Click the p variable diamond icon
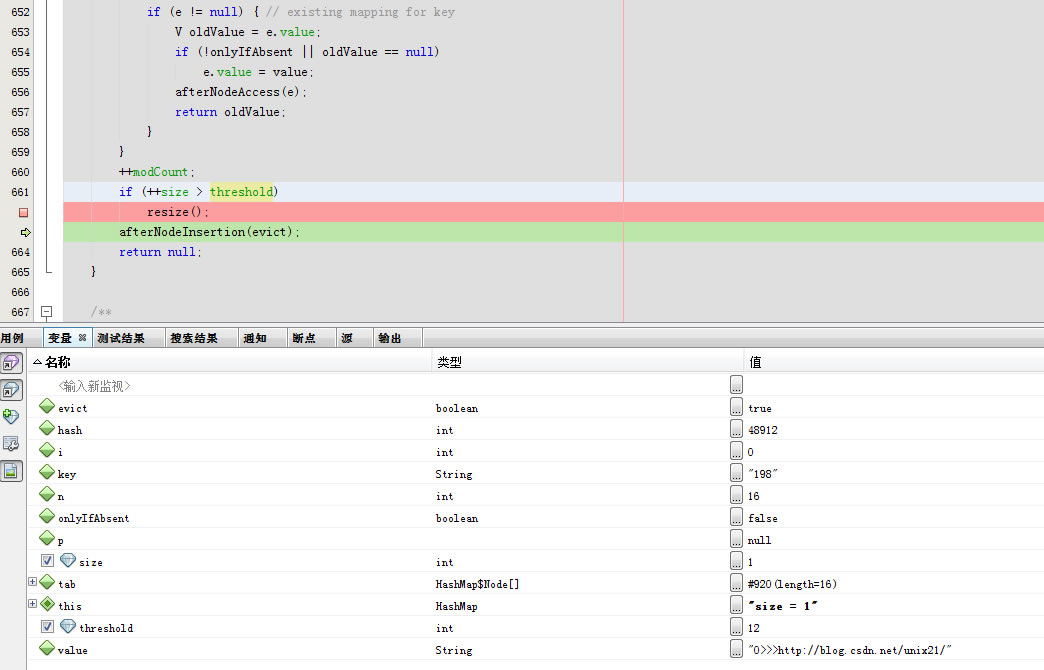Viewport: 1044px width, 670px height. click(47, 537)
